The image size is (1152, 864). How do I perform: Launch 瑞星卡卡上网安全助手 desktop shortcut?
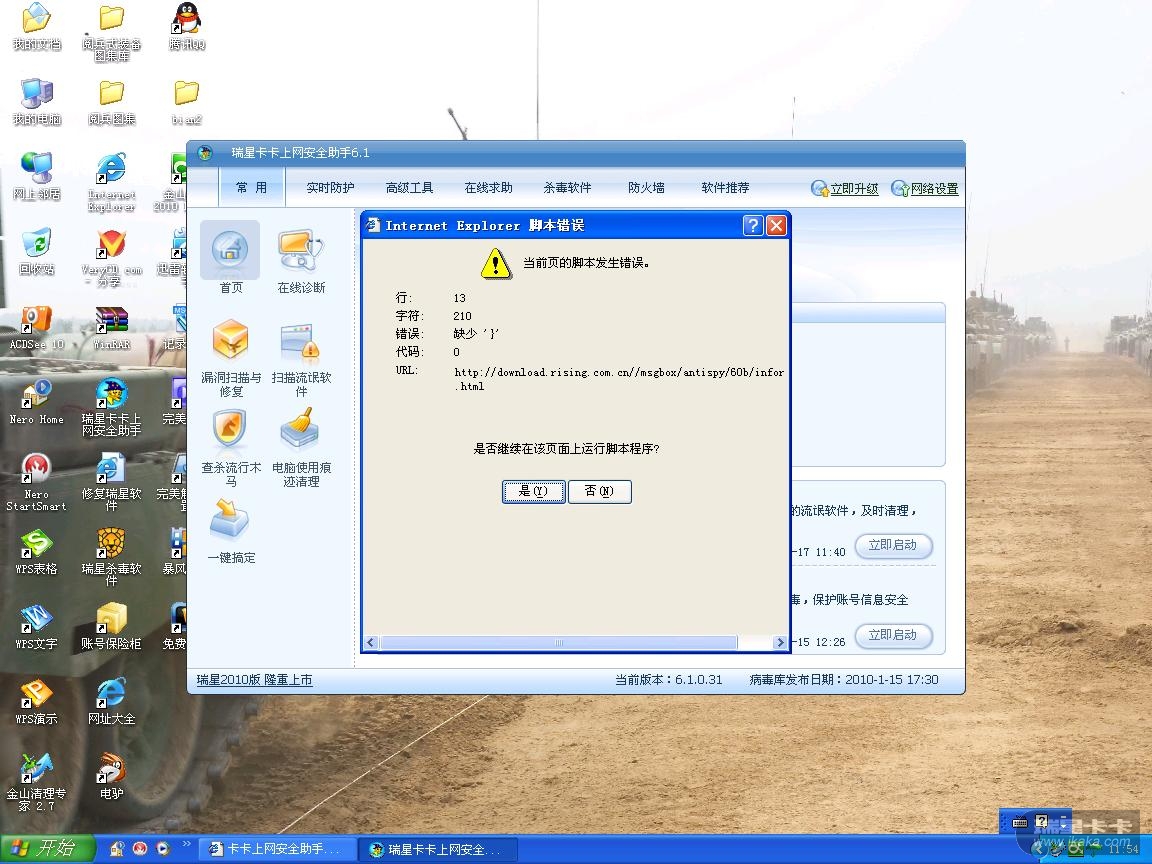112,408
